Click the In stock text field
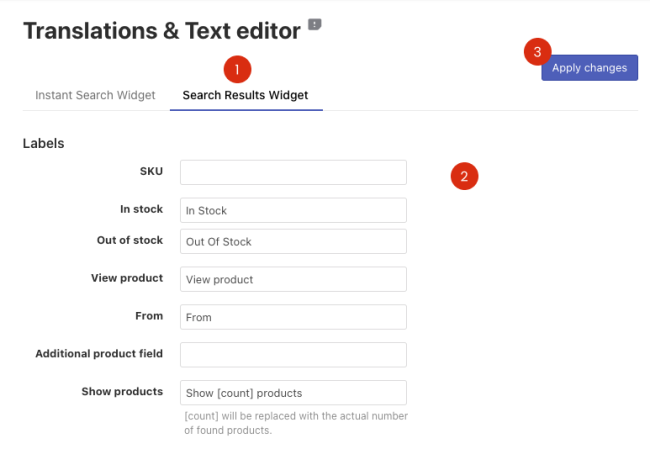 [293, 210]
